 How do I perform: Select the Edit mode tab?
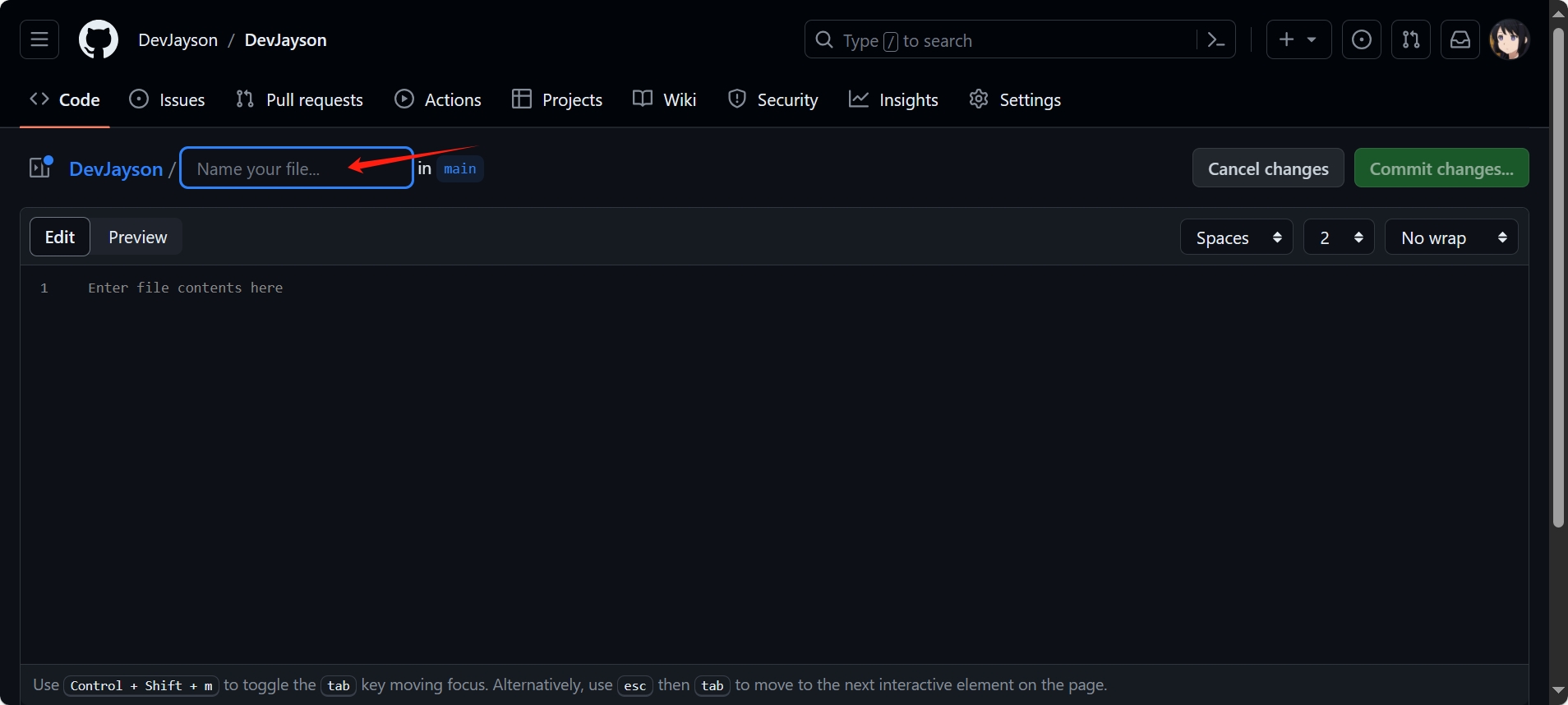(60, 237)
